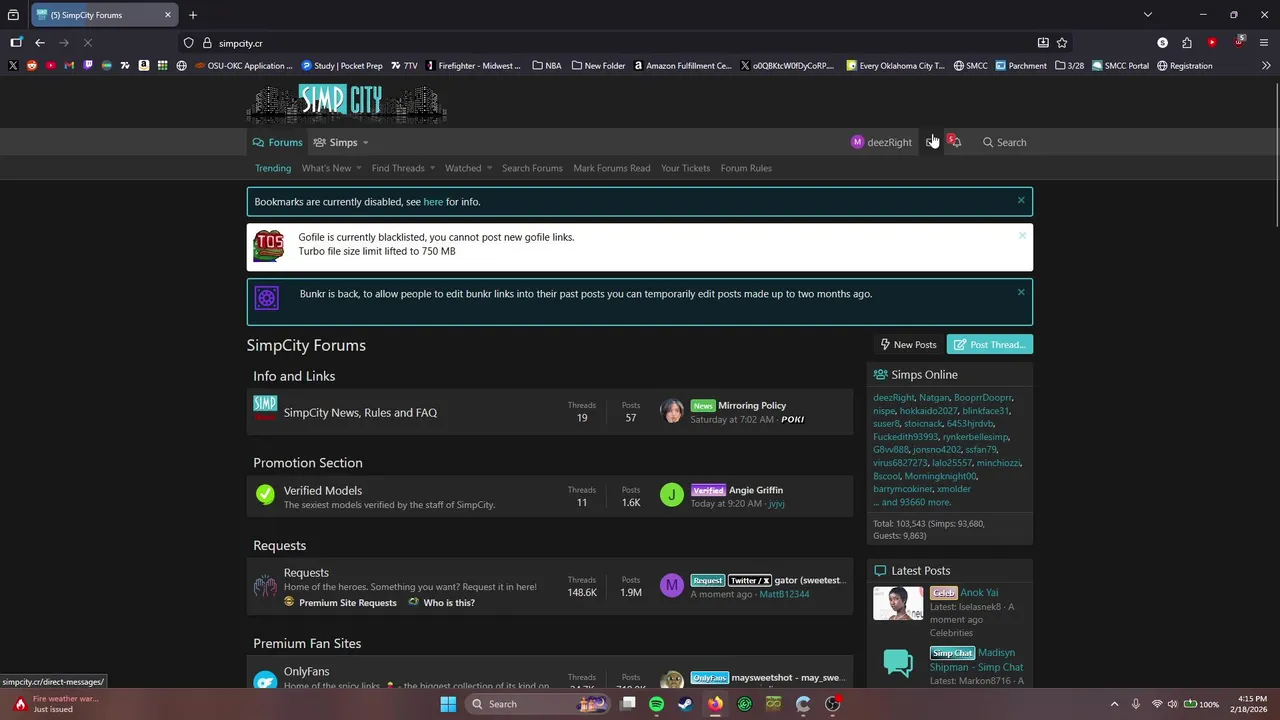
Task: Click the New Posts button
Action: [x=908, y=344]
